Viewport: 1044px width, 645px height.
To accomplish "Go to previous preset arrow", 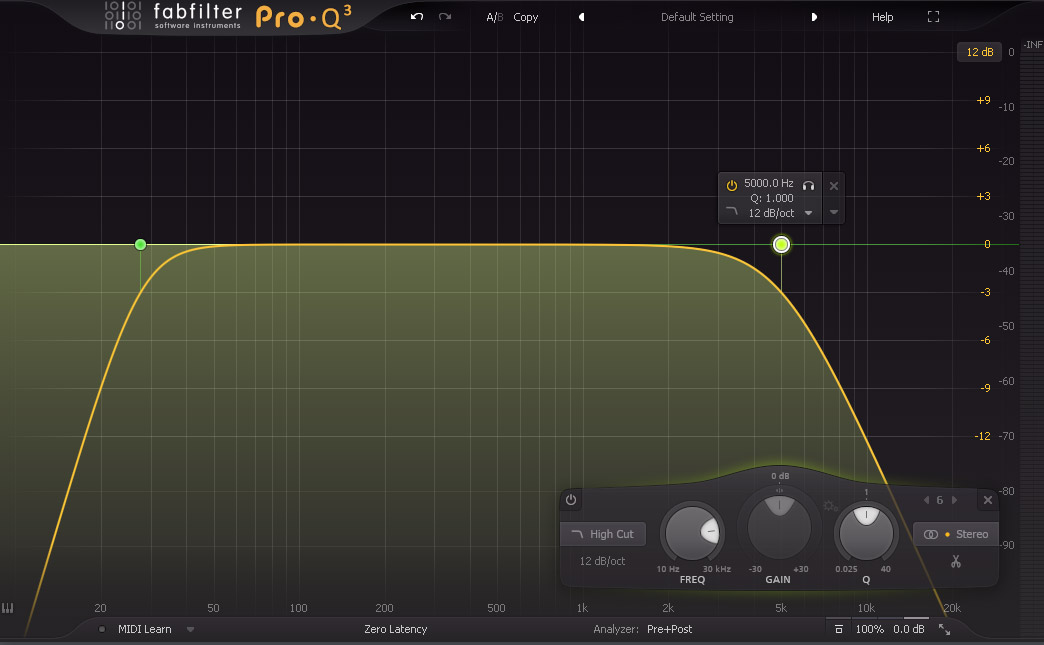I will click(x=581, y=17).
